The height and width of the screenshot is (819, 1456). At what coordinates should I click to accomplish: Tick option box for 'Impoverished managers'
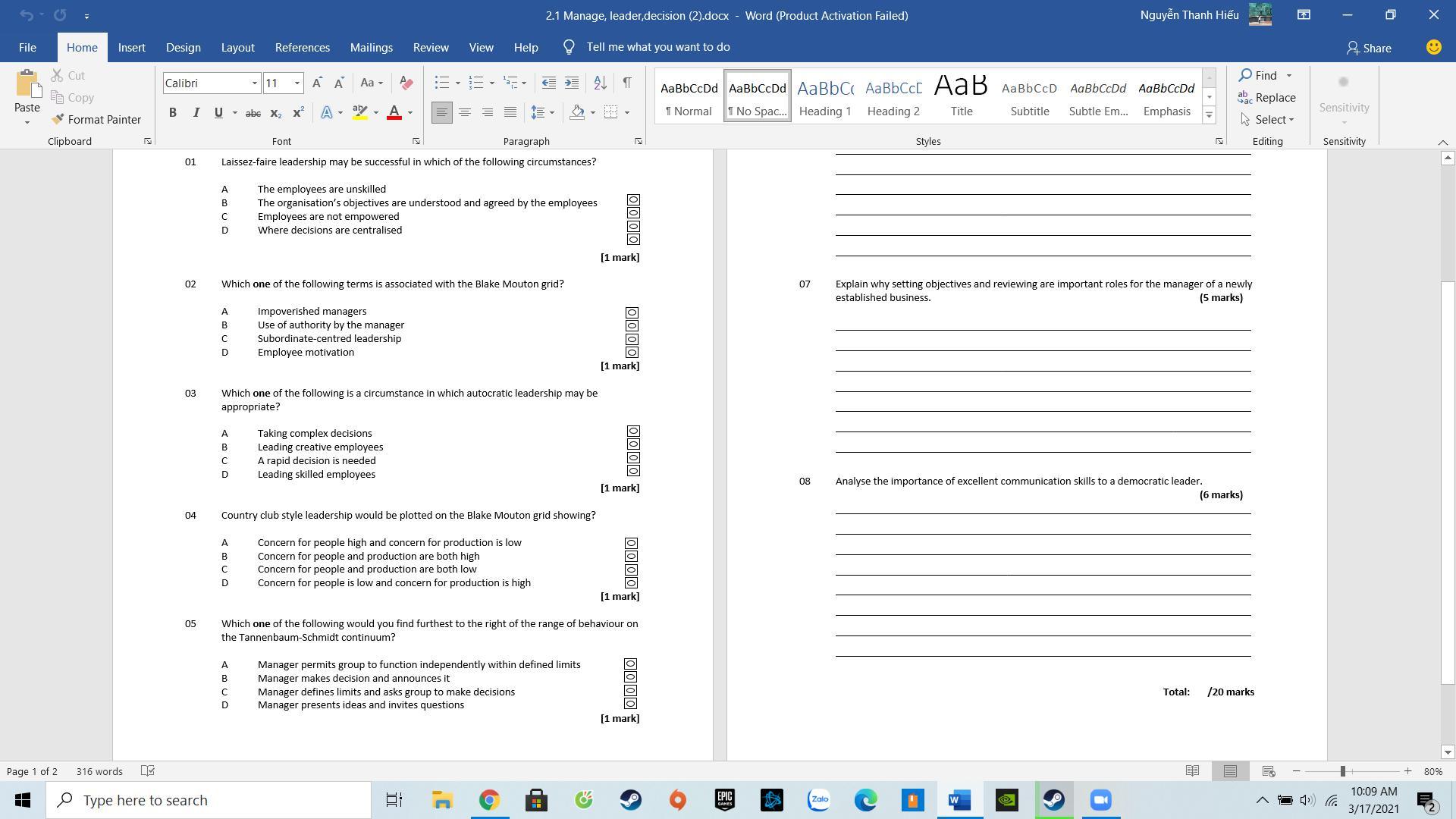(x=632, y=312)
